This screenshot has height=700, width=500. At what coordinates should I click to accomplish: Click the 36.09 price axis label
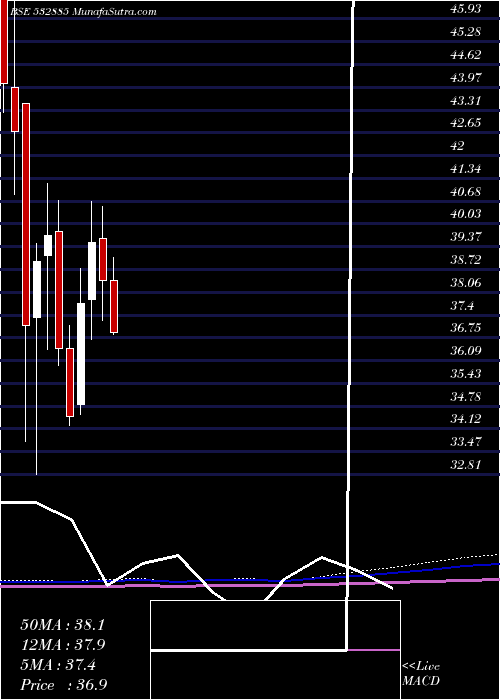(466, 350)
